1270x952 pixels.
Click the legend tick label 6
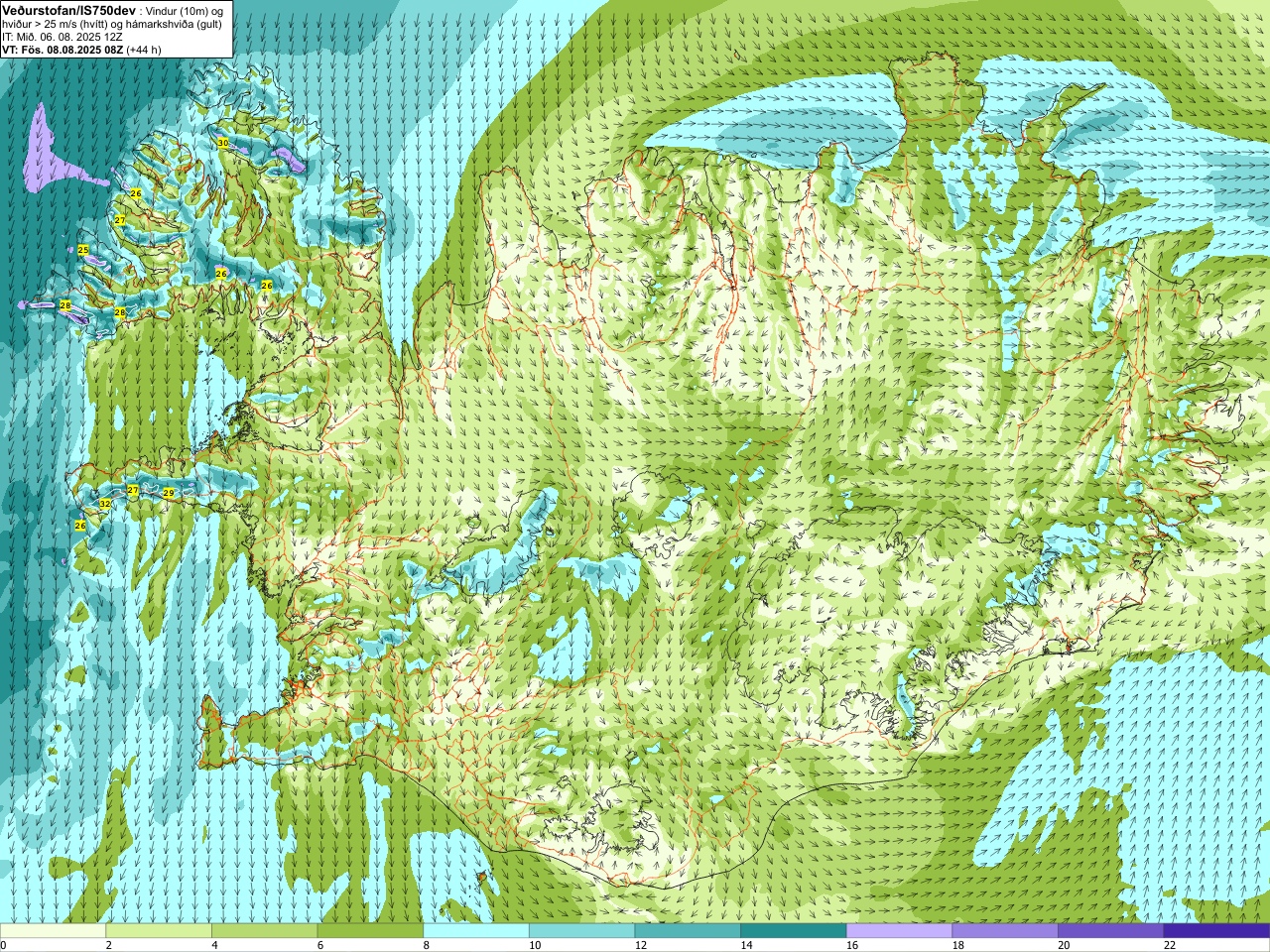click(320, 945)
